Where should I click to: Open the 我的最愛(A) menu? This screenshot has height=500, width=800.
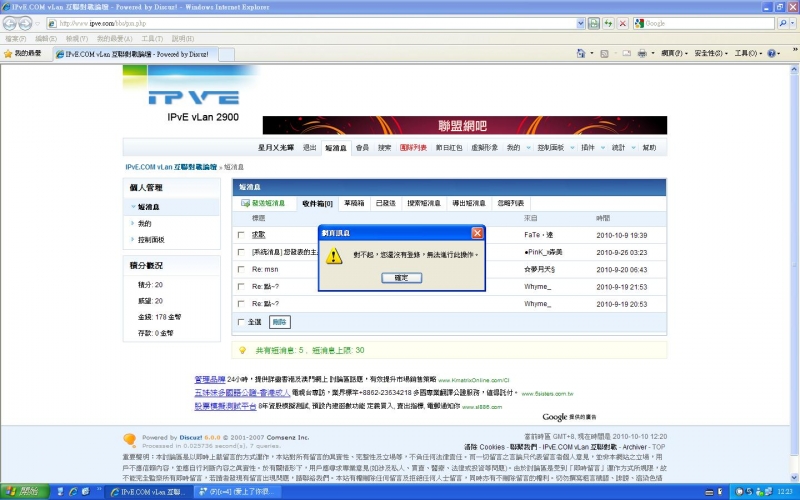tap(114, 39)
